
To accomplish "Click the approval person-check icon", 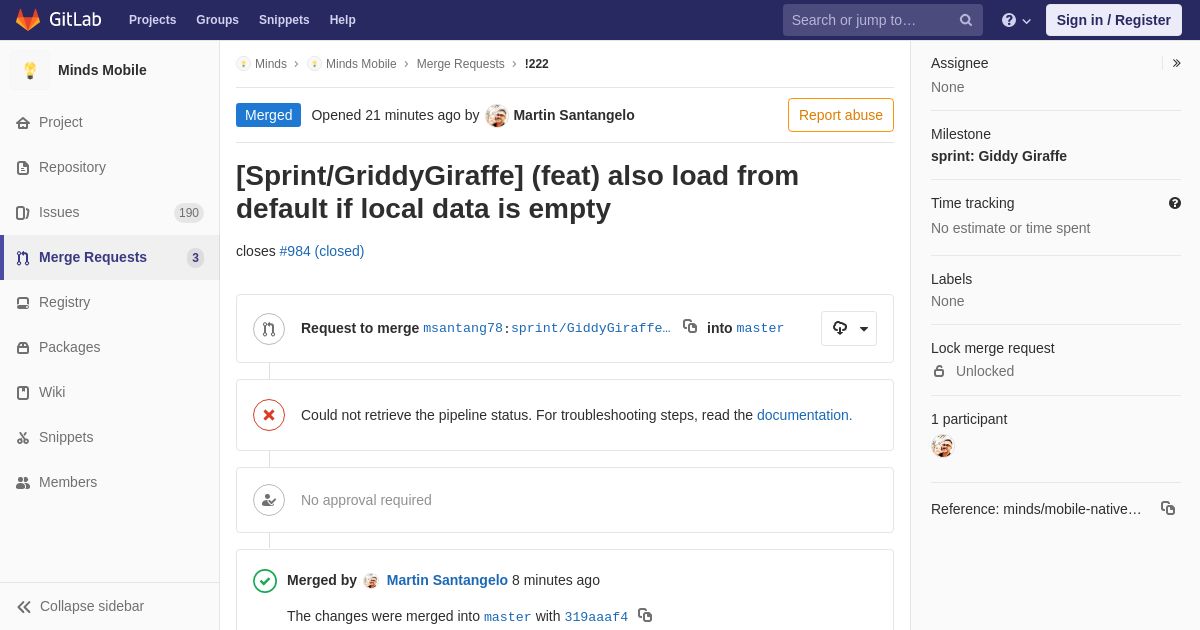I will 269,500.
